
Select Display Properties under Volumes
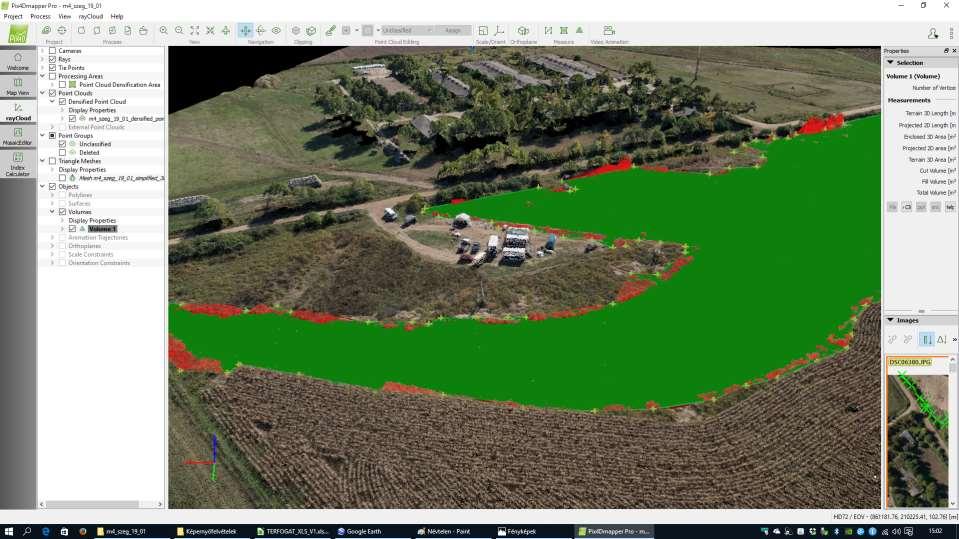click(x=92, y=220)
